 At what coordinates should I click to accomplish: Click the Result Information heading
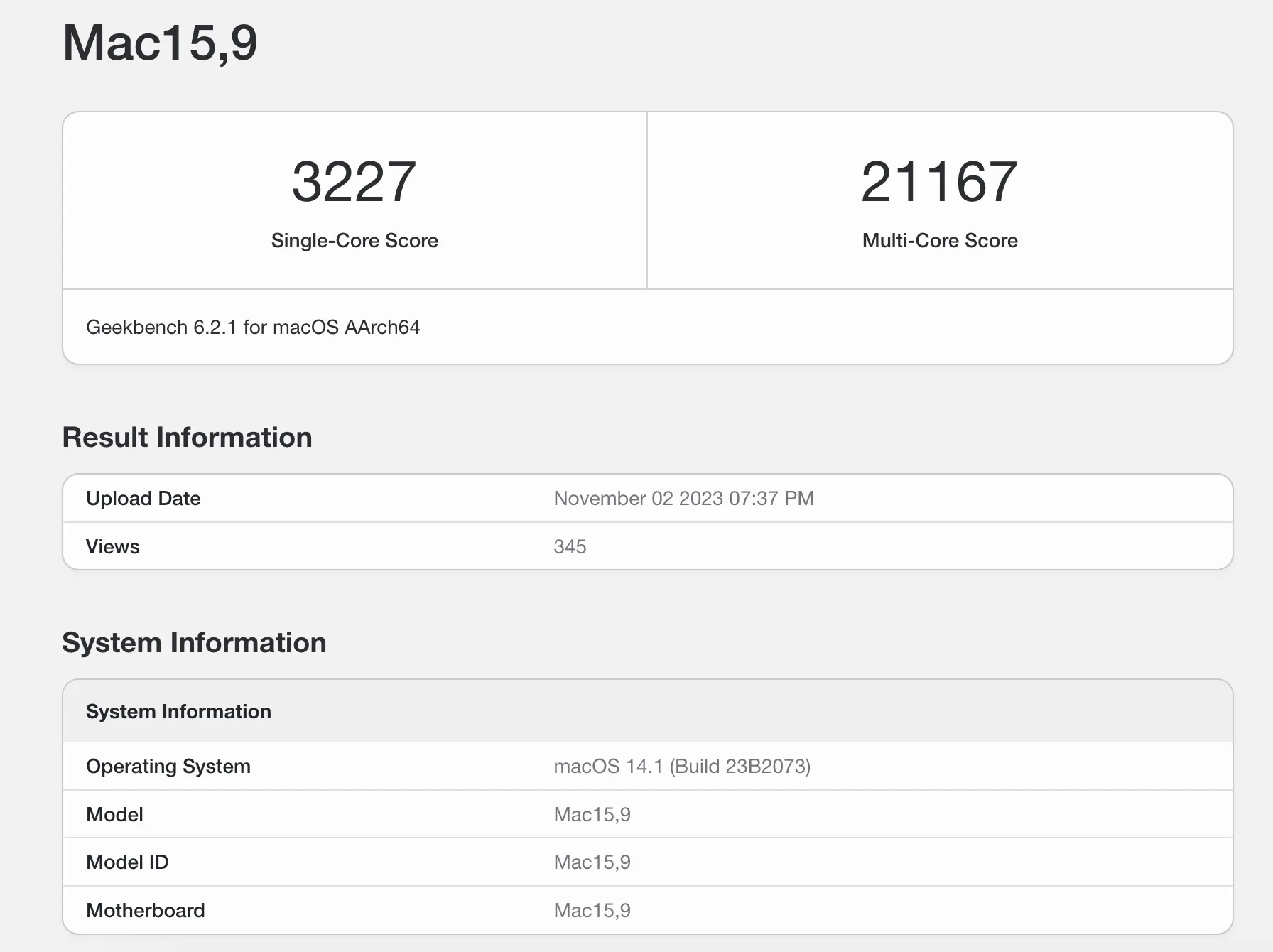(187, 438)
